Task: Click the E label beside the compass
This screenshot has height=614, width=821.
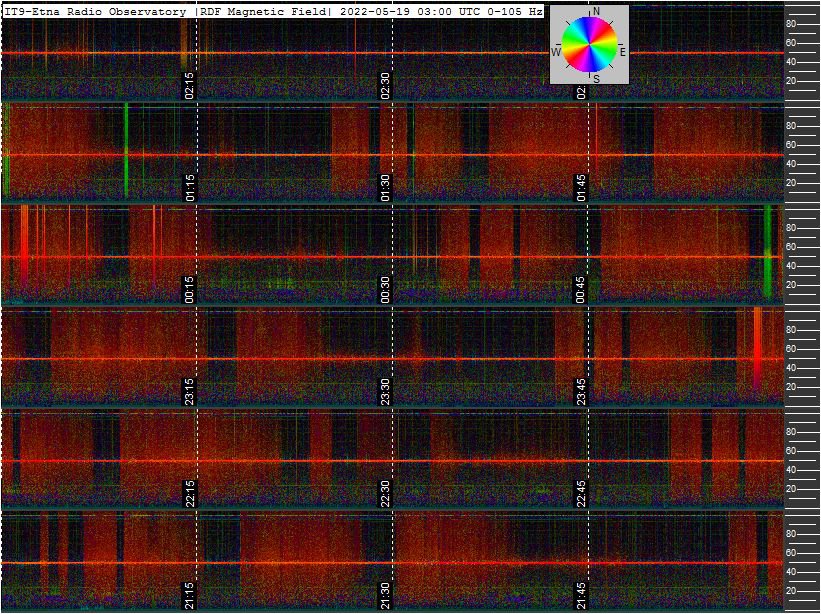Action: click(x=622, y=51)
